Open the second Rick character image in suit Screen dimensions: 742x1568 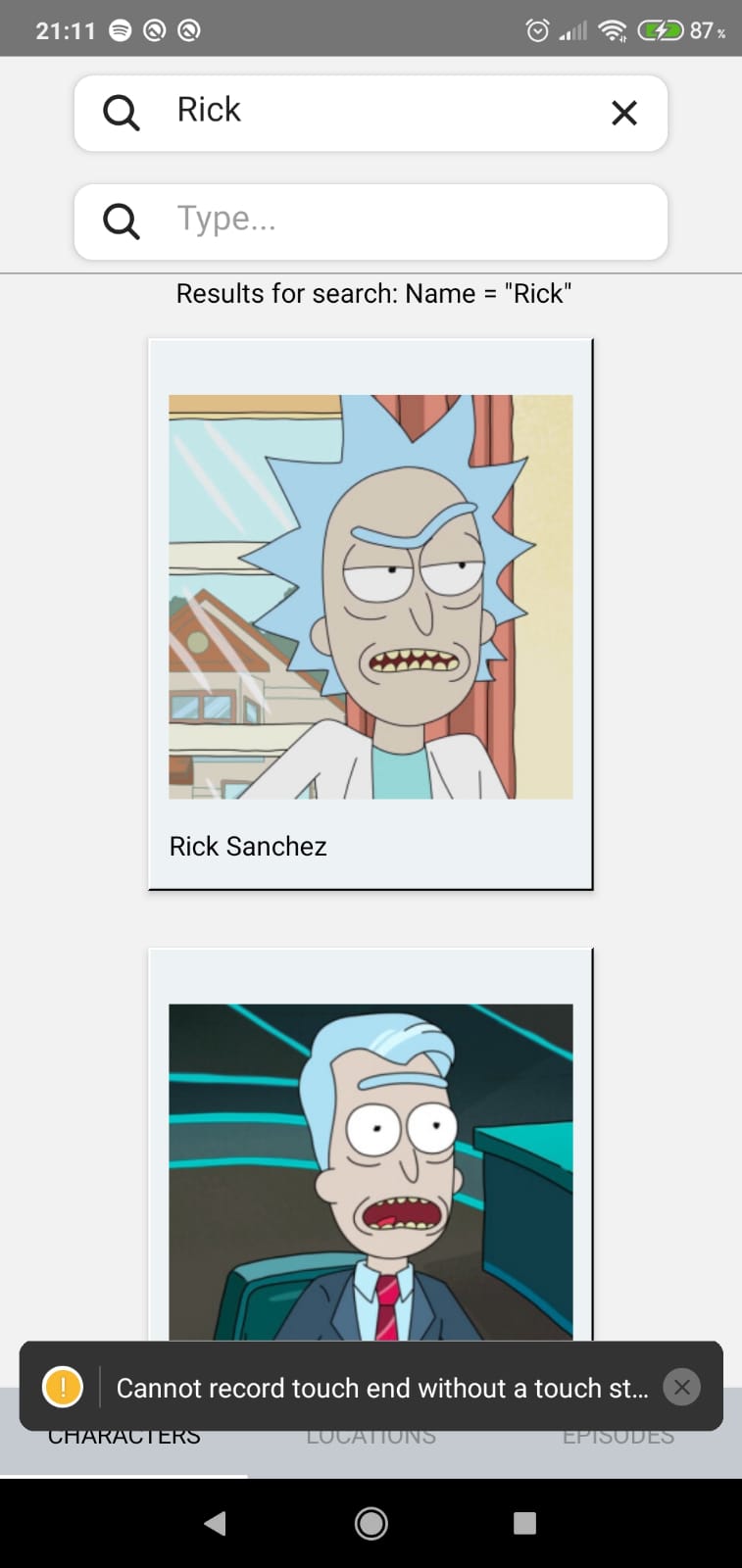coord(371,1172)
